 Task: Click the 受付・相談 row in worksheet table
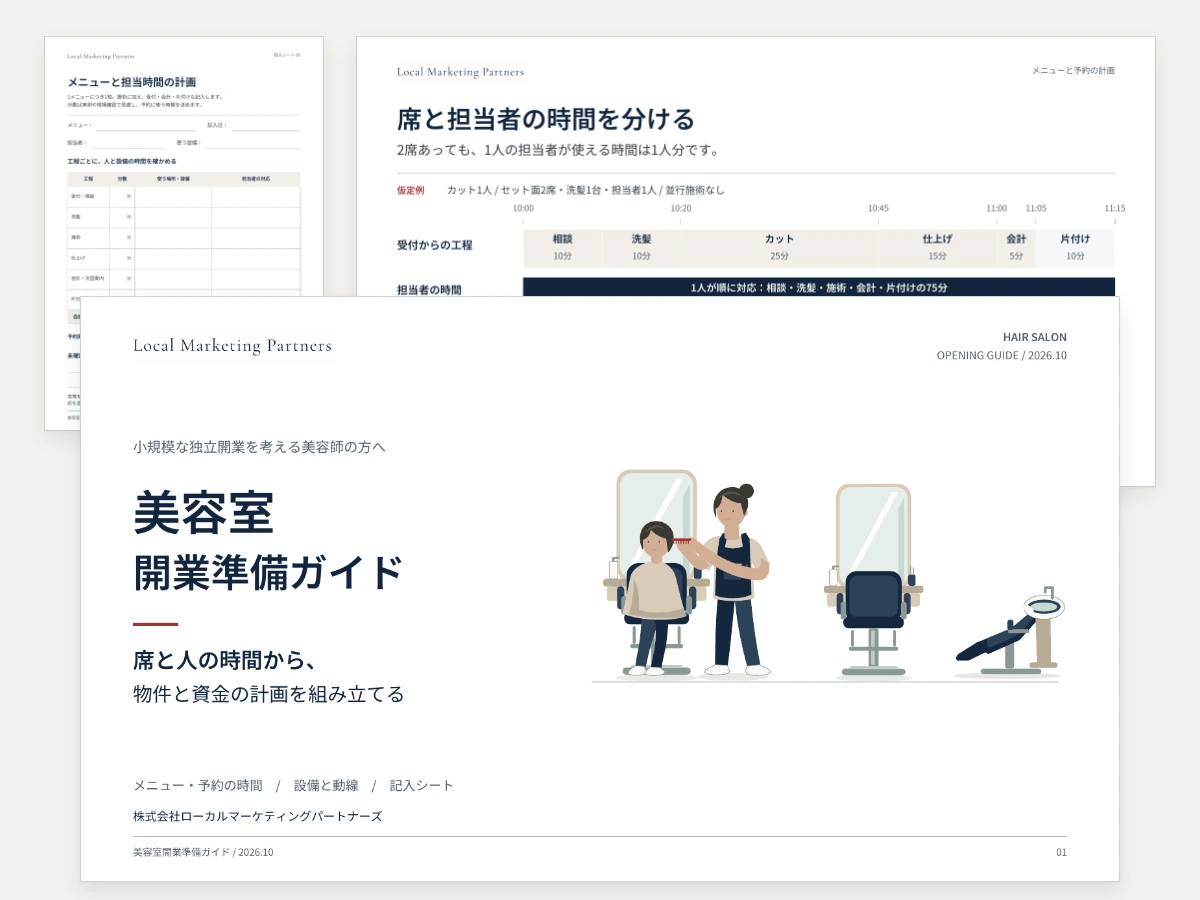click(x=184, y=196)
